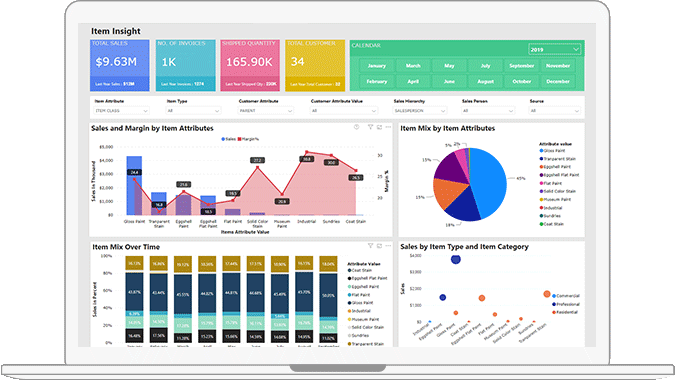Open the Source dropdown
This screenshot has height=380, width=675.
pyautogui.click(x=554, y=111)
